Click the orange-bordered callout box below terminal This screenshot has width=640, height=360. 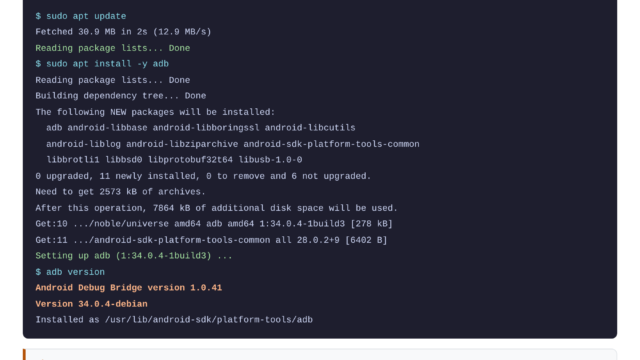320,354
